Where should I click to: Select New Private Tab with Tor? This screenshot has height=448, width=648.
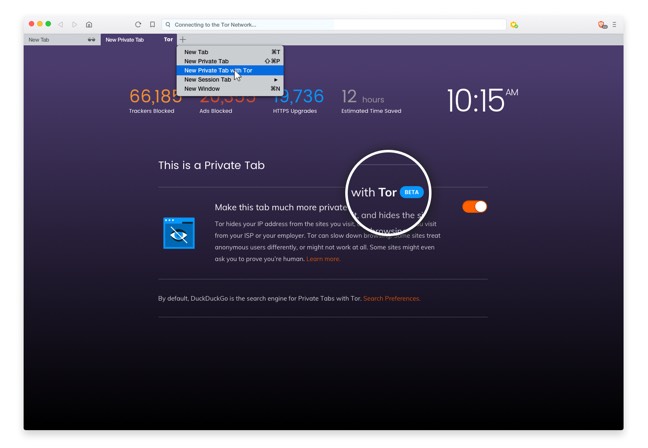(x=230, y=70)
